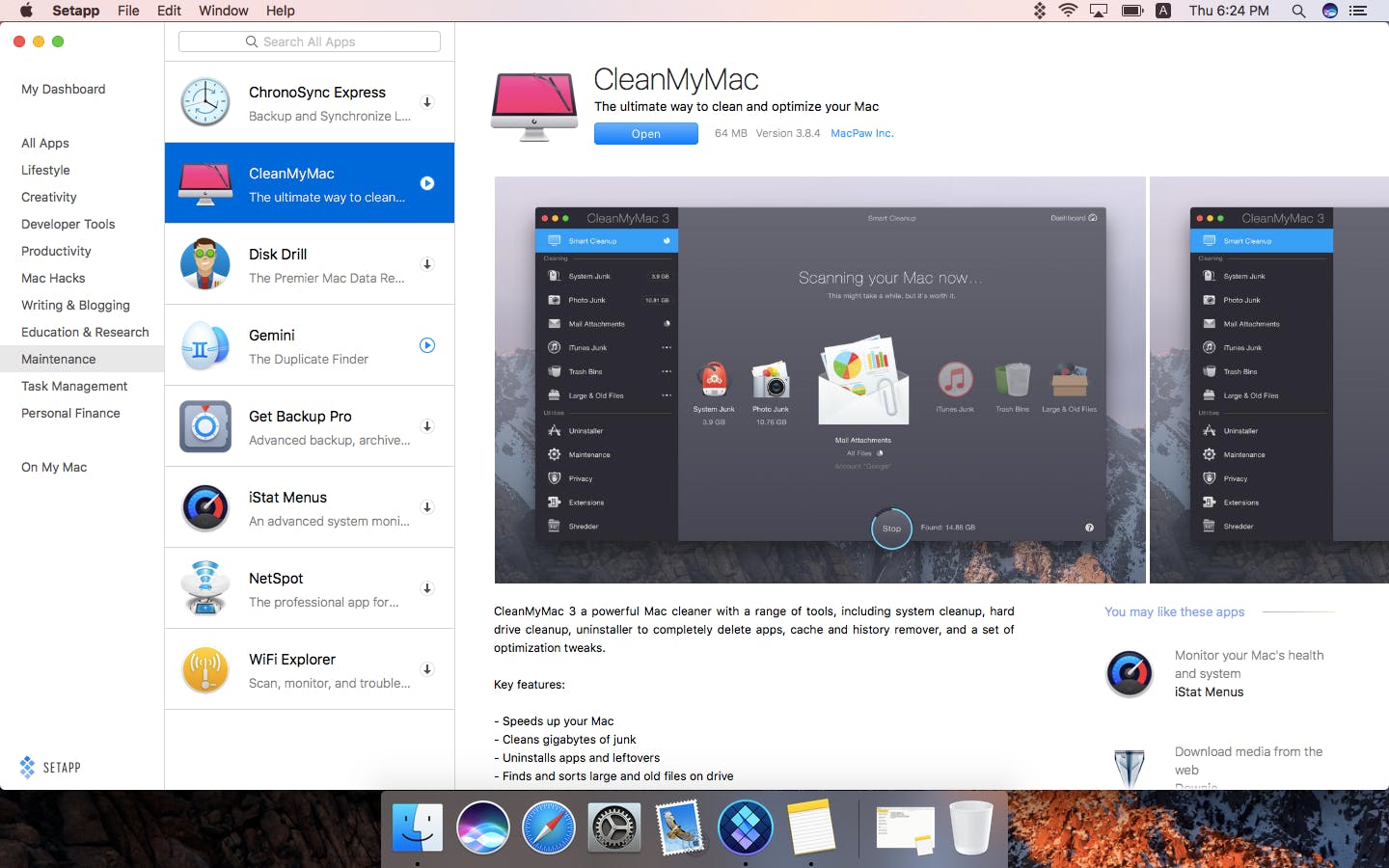Select the CleanMyMac icon in the app list
This screenshot has width=1389, height=868.
pos(205,183)
